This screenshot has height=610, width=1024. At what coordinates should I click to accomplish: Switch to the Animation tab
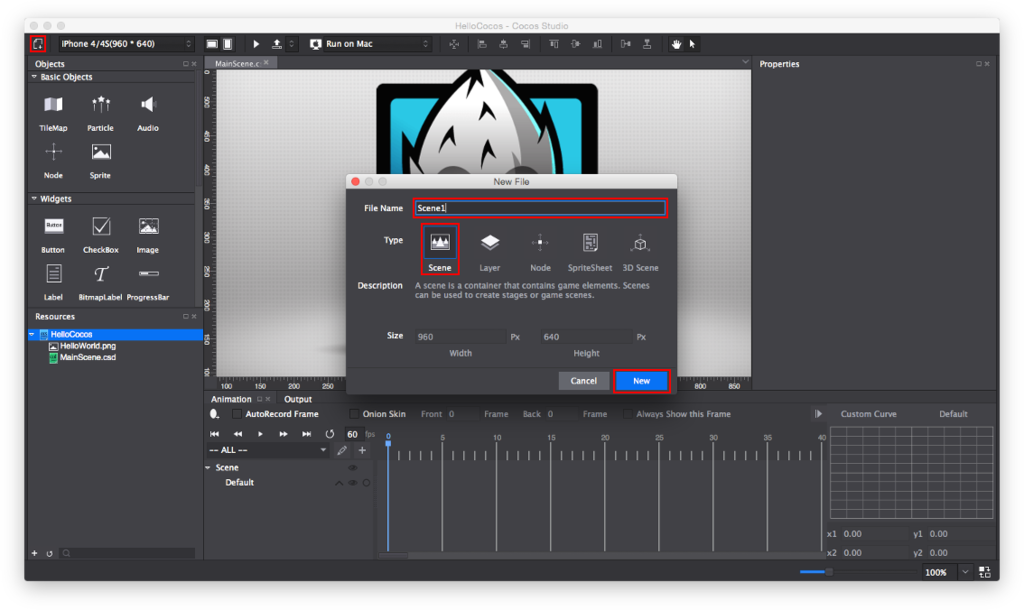231,399
